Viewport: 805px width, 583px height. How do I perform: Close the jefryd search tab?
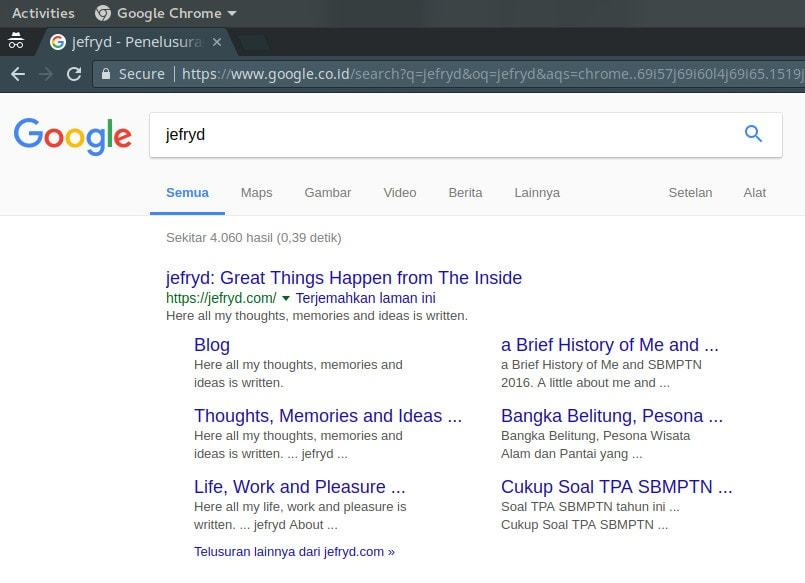(217, 42)
